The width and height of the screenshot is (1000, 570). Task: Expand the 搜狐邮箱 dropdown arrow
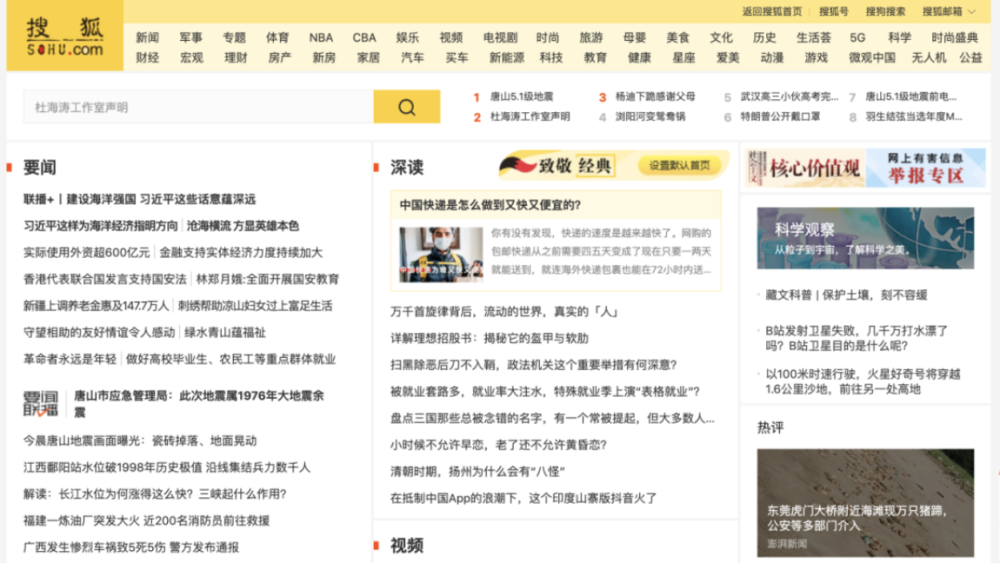click(972, 11)
